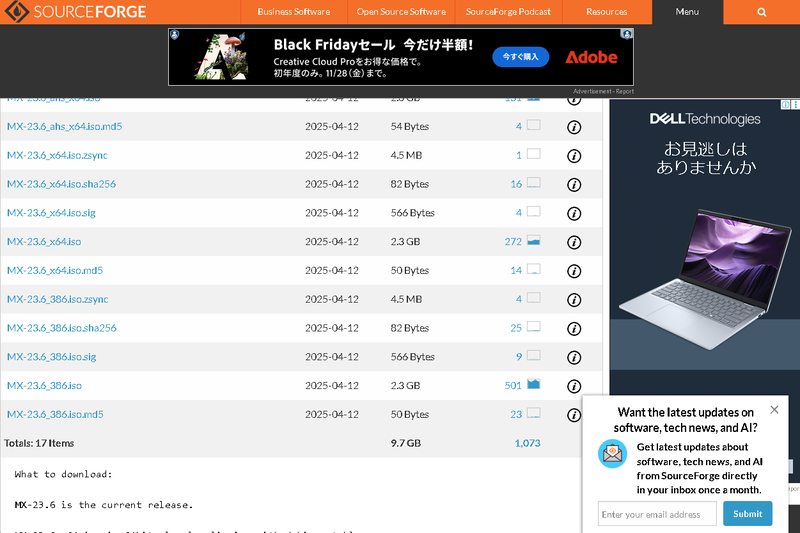Open info icon for MX-23.6_386.iso.sig

pyautogui.click(x=574, y=358)
